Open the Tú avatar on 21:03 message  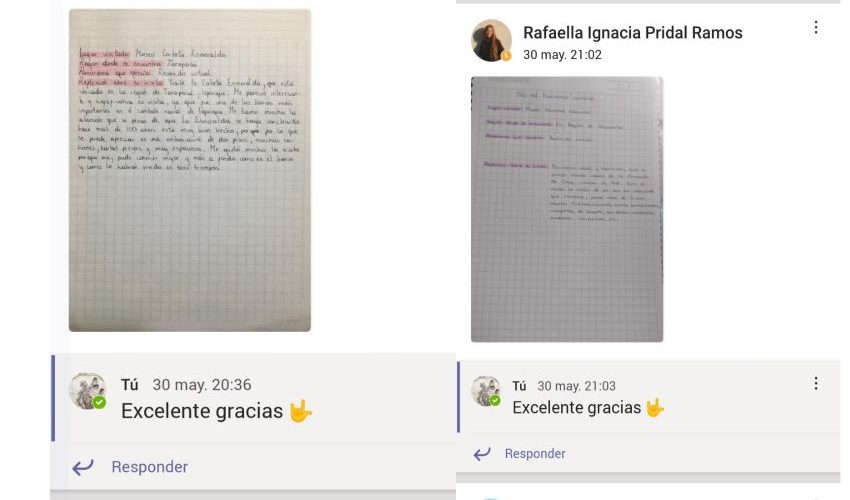click(486, 391)
